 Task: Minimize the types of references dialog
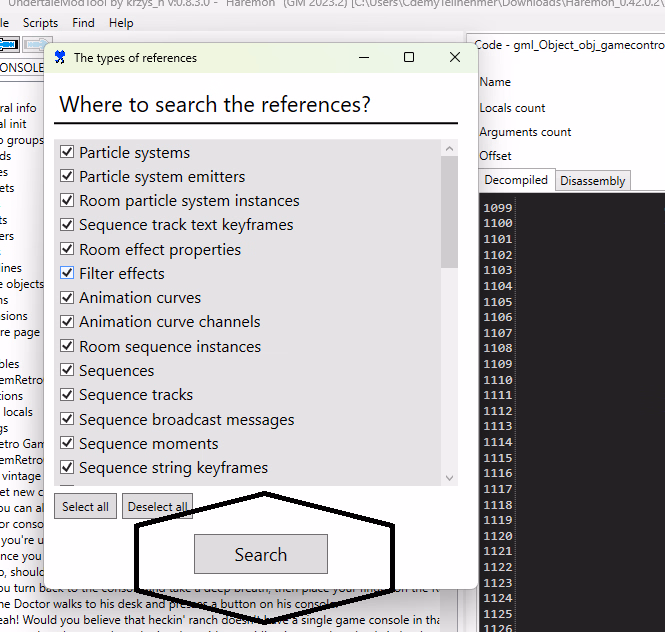(363, 58)
